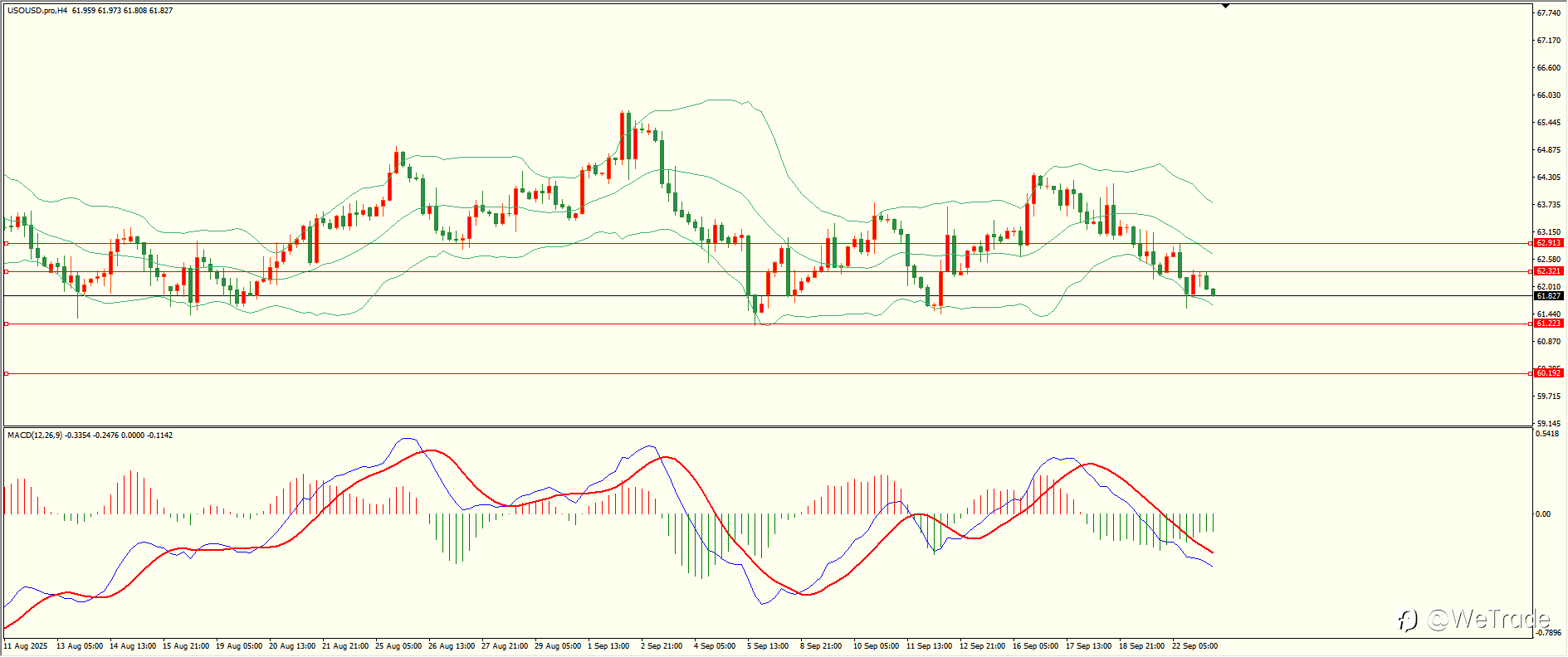Select the 62.321 line's left square handle

pyautogui.click(x=6, y=271)
